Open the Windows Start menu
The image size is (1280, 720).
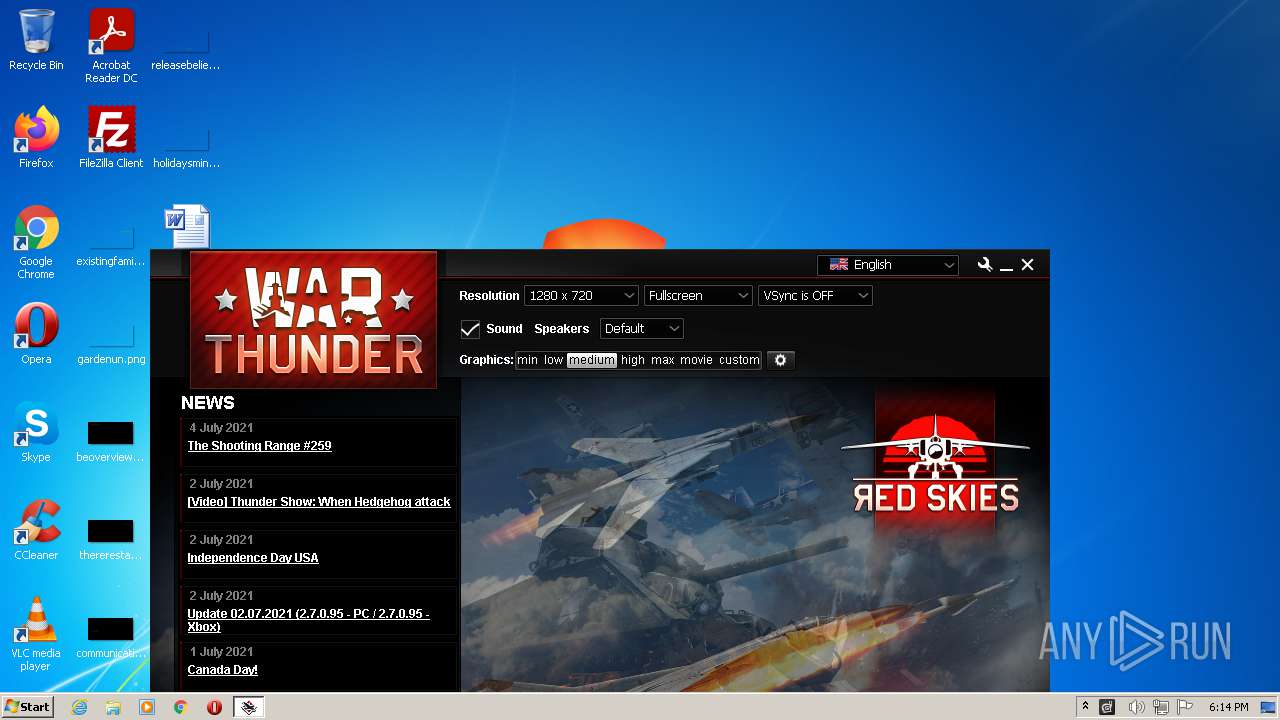(27, 707)
